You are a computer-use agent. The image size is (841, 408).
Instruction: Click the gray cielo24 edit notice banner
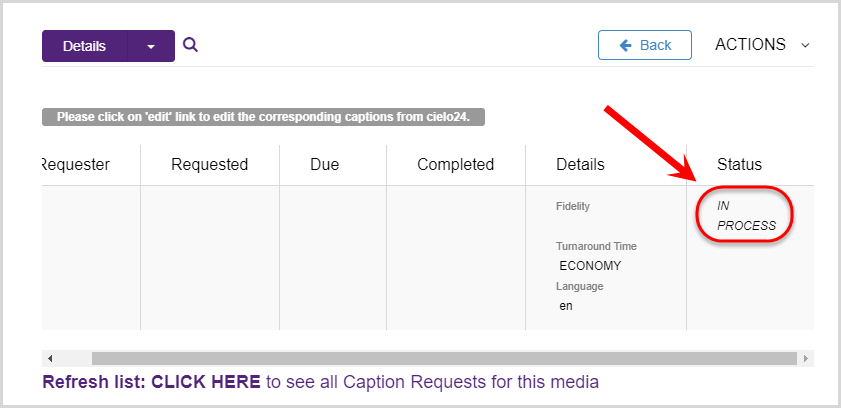[263, 117]
